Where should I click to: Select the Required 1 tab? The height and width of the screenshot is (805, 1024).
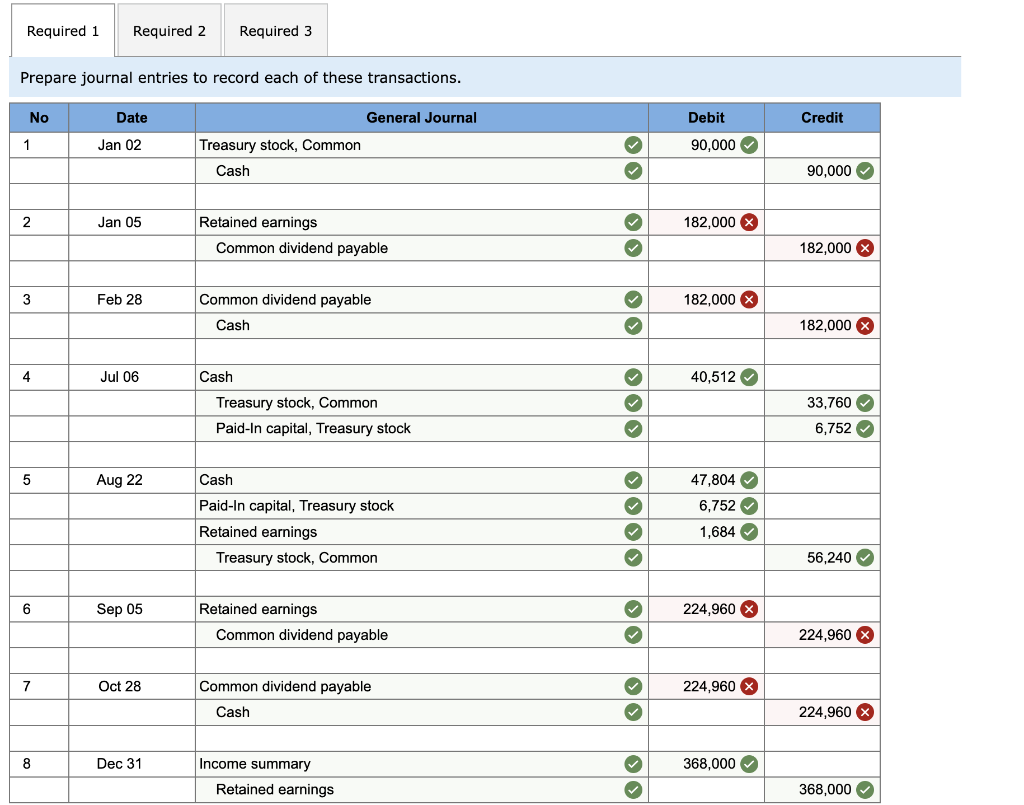[62, 30]
